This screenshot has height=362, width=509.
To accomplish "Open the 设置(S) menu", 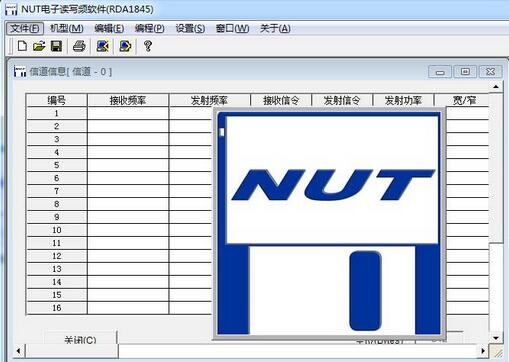I will pyautogui.click(x=190, y=29).
